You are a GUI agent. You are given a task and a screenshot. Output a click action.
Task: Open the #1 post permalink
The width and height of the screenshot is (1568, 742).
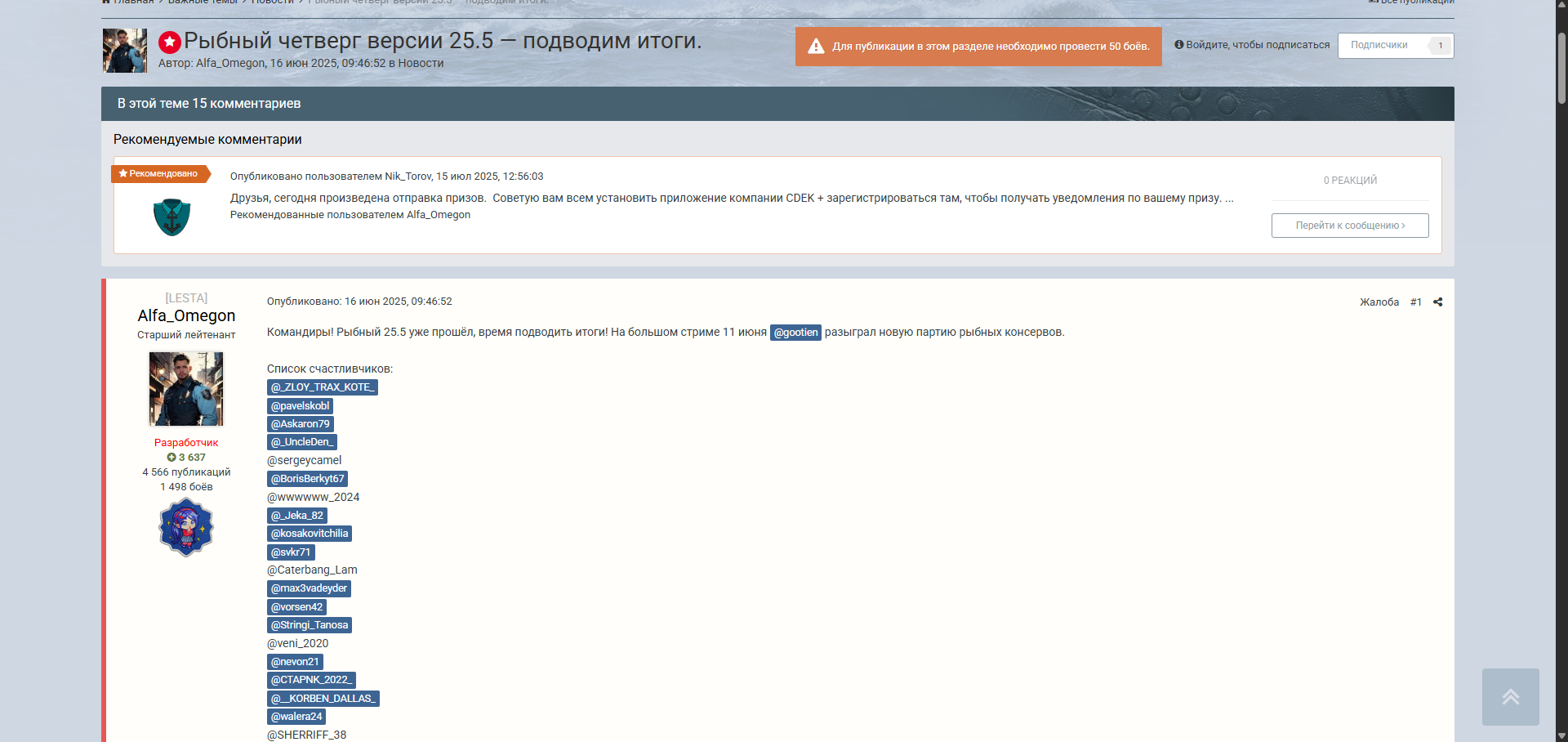(x=1416, y=302)
